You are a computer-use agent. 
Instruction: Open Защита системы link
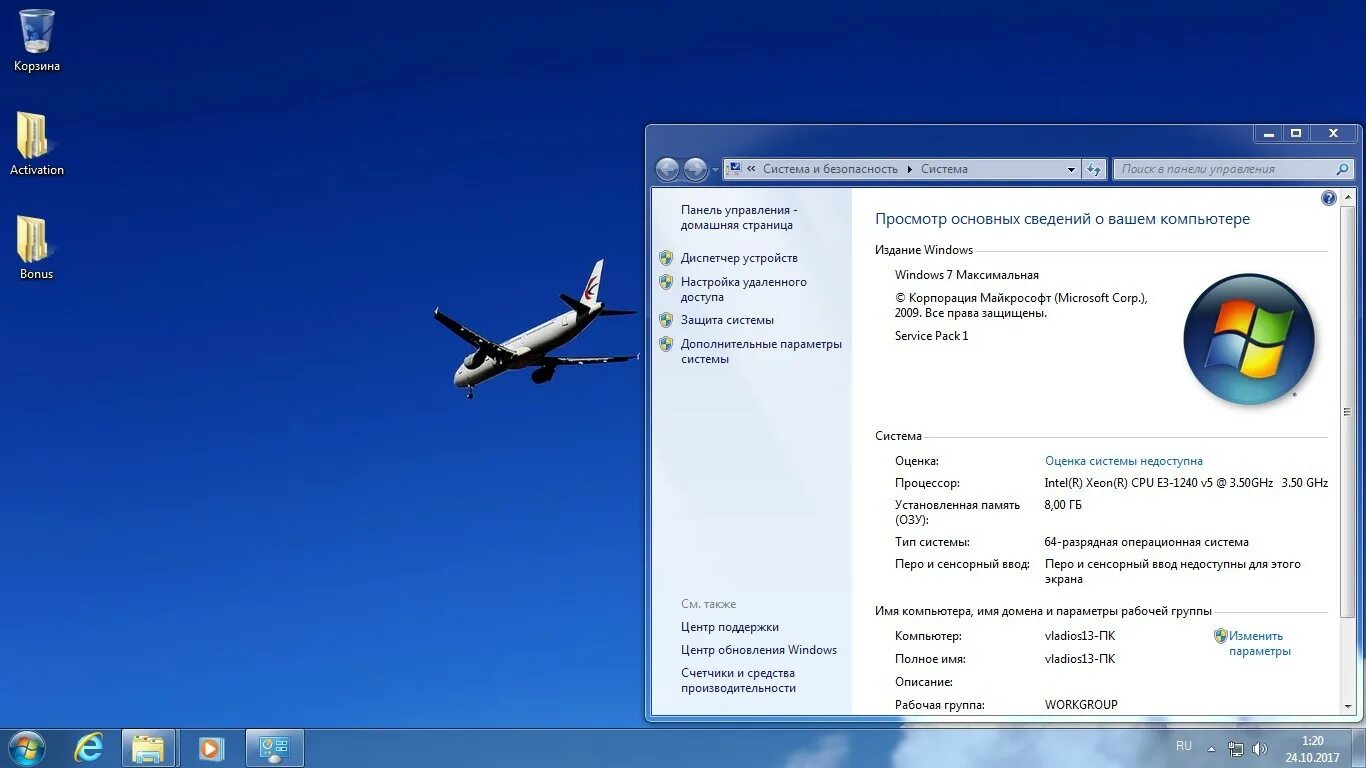tap(727, 320)
